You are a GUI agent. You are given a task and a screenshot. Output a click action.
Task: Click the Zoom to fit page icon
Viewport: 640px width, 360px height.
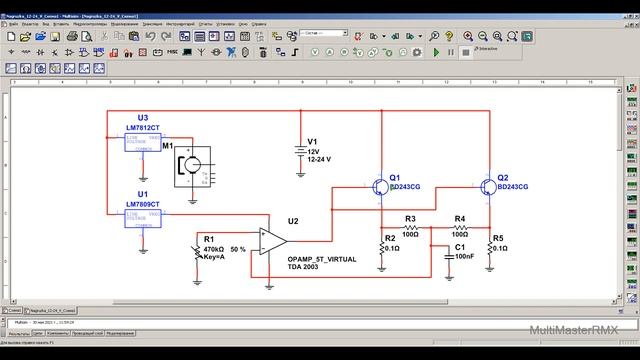coord(512,36)
